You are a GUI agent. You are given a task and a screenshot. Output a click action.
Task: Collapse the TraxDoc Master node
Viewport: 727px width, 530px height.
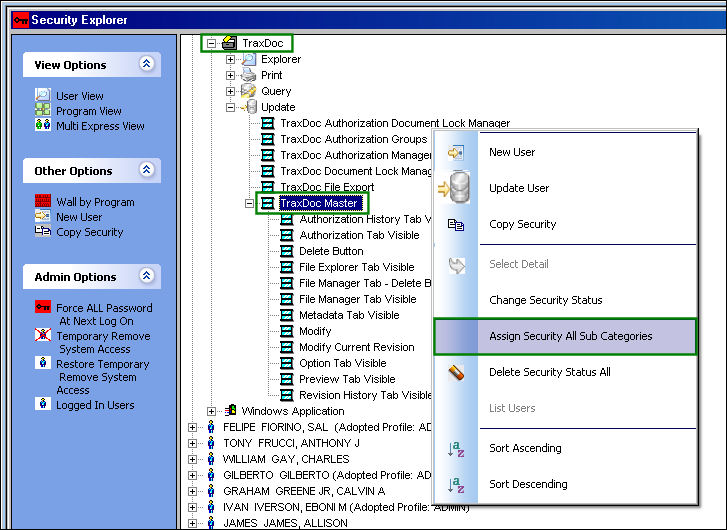(x=249, y=203)
